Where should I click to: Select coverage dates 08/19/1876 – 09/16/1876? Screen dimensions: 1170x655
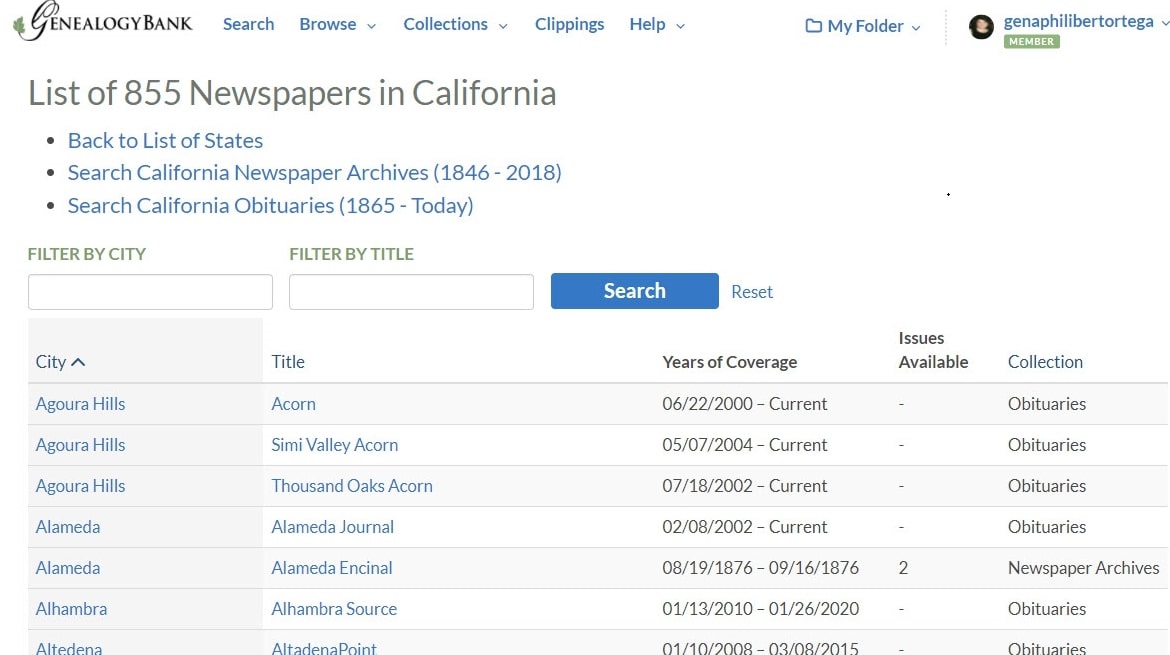760,568
